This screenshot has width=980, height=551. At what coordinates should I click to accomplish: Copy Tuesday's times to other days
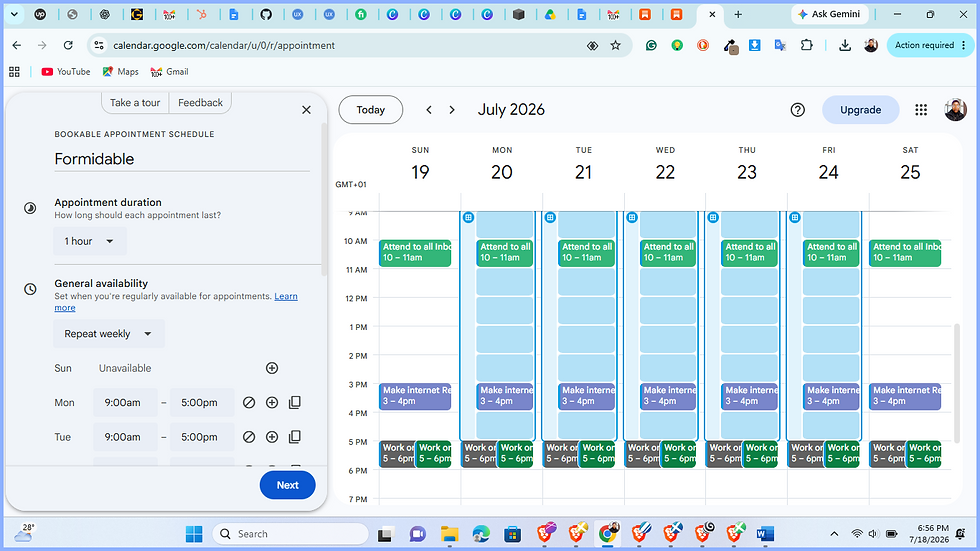coord(295,437)
